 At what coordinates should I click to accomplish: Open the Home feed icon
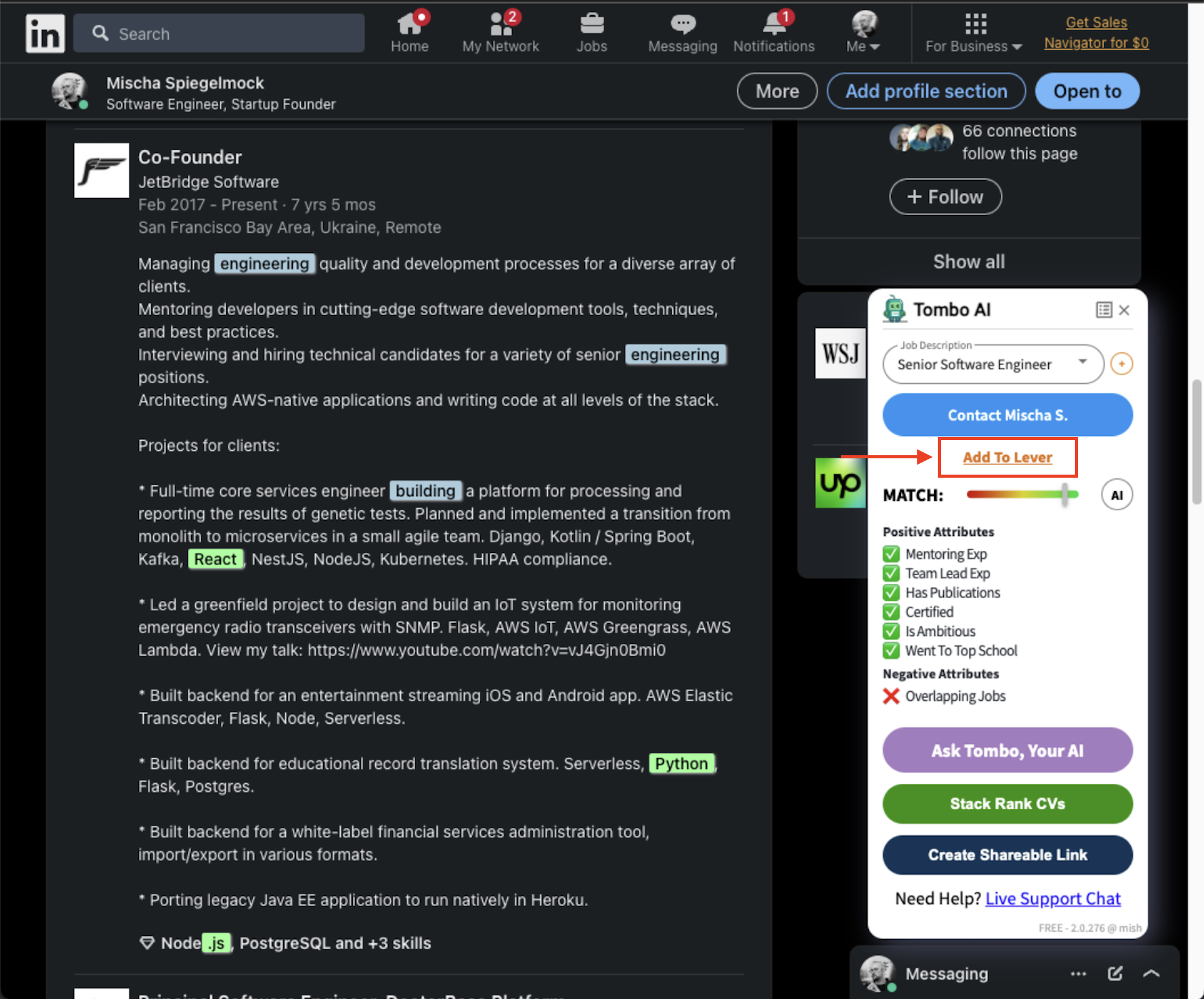pyautogui.click(x=409, y=24)
